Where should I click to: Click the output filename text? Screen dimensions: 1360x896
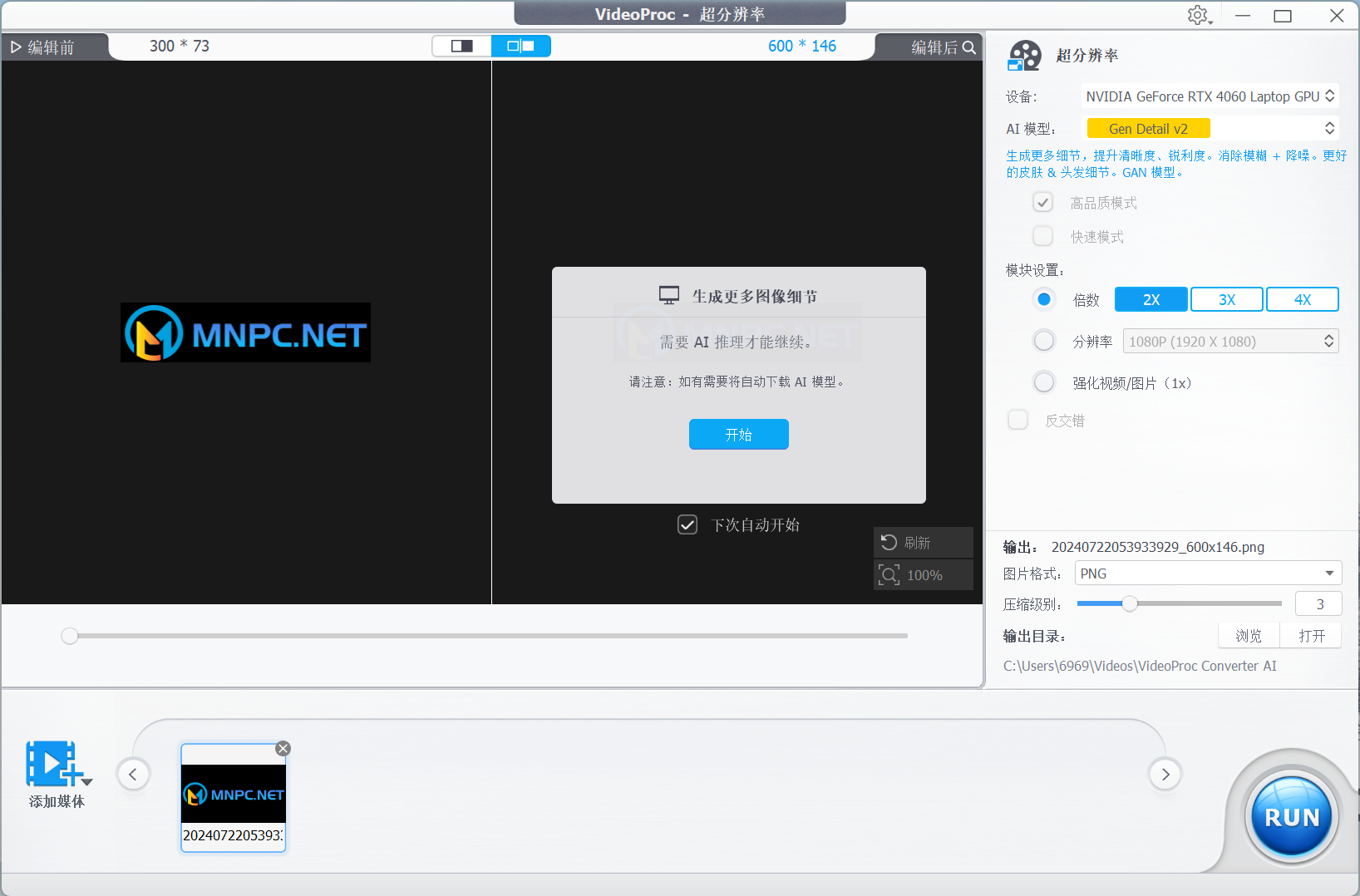[x=1157, y=547]
